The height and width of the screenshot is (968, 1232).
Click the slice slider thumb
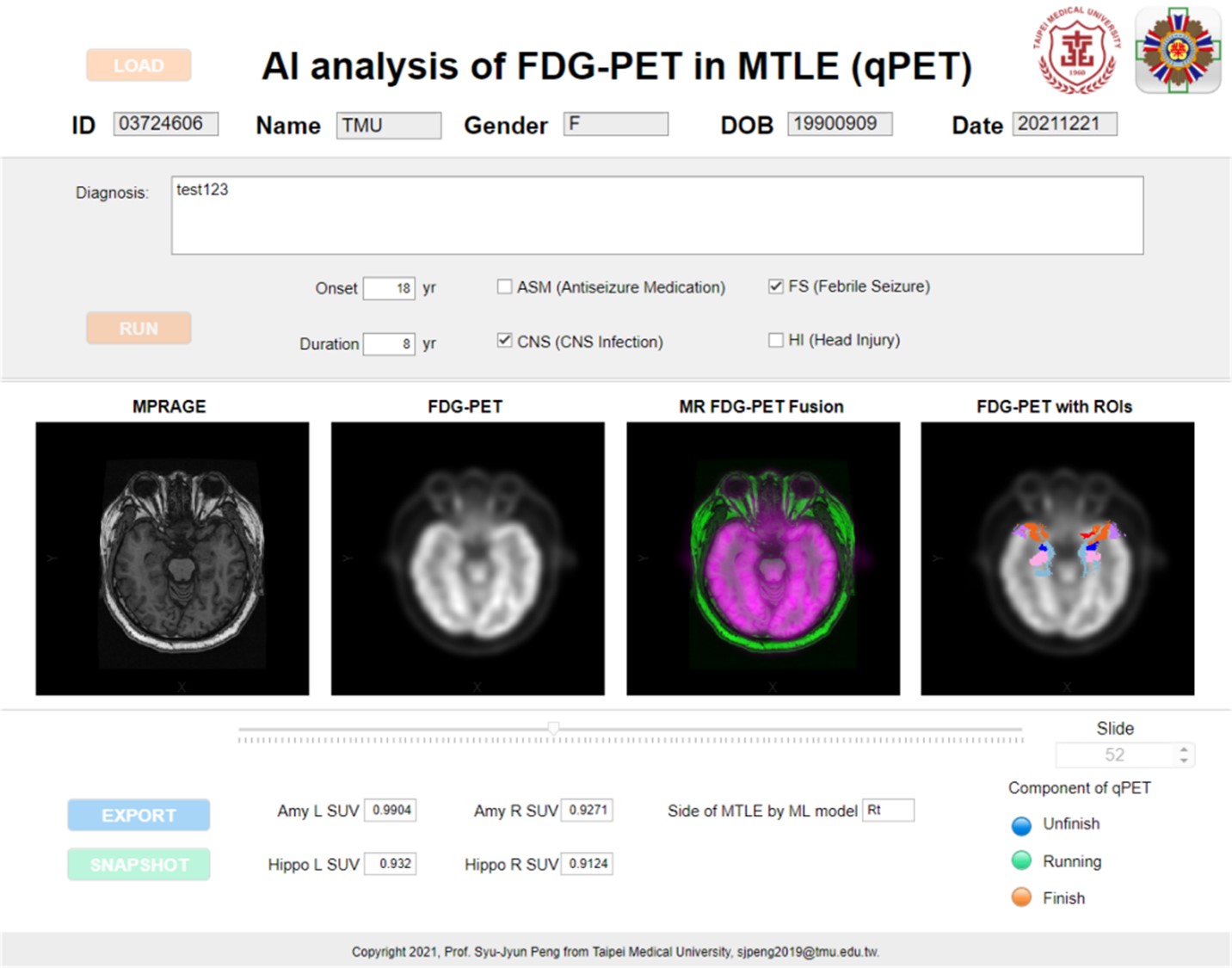pyautogui.click(x=554, y=729)
